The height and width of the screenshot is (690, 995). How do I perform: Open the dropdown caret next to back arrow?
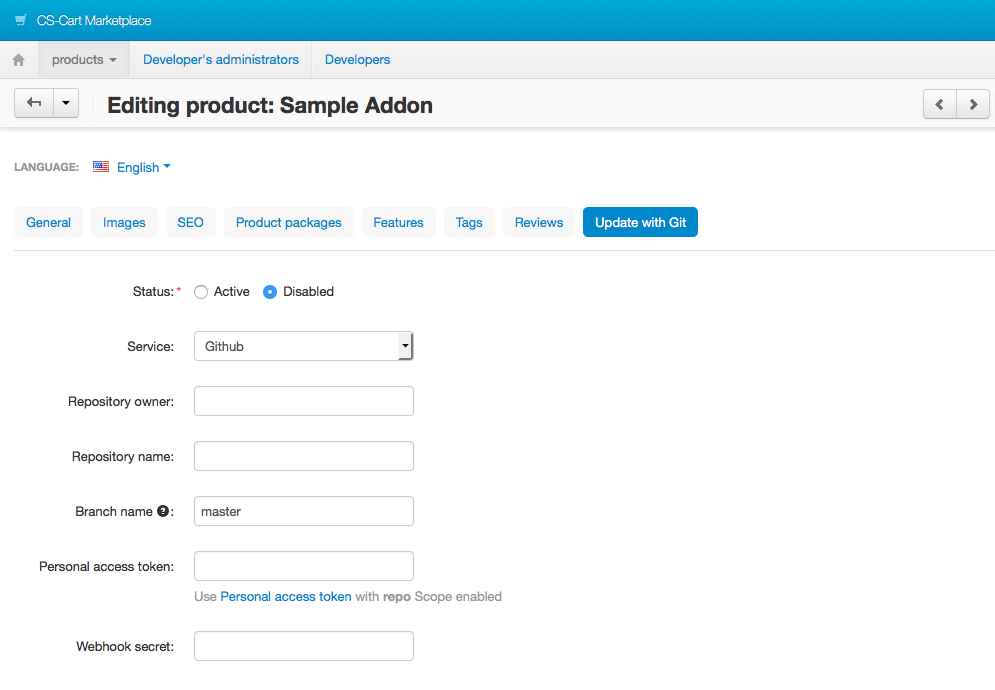coord(66,103)
